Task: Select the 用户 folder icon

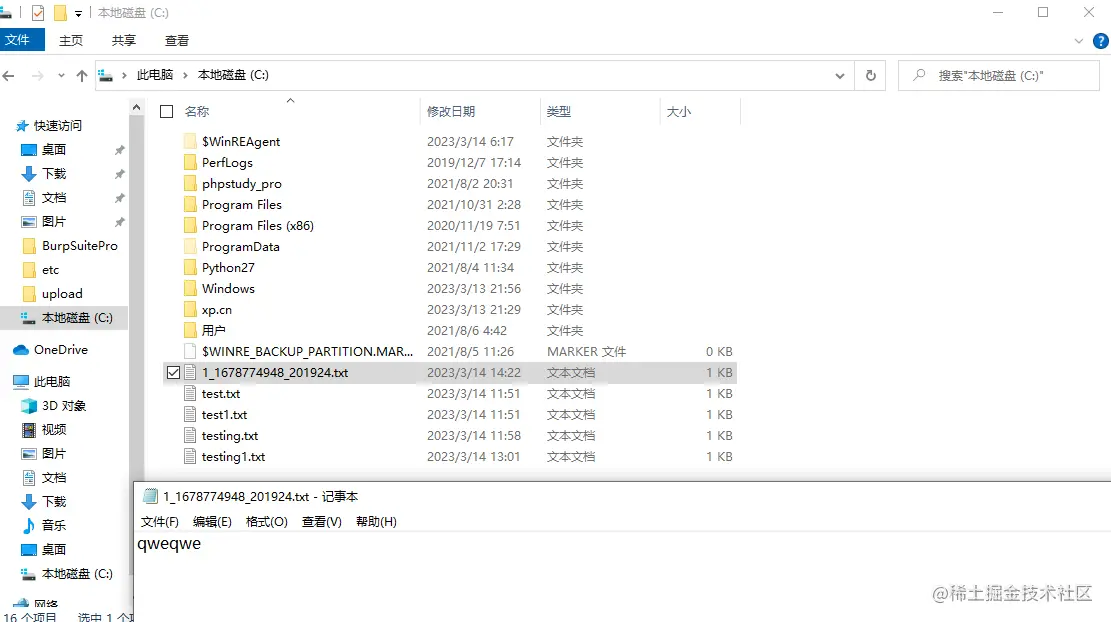Action: click(190, 331)
